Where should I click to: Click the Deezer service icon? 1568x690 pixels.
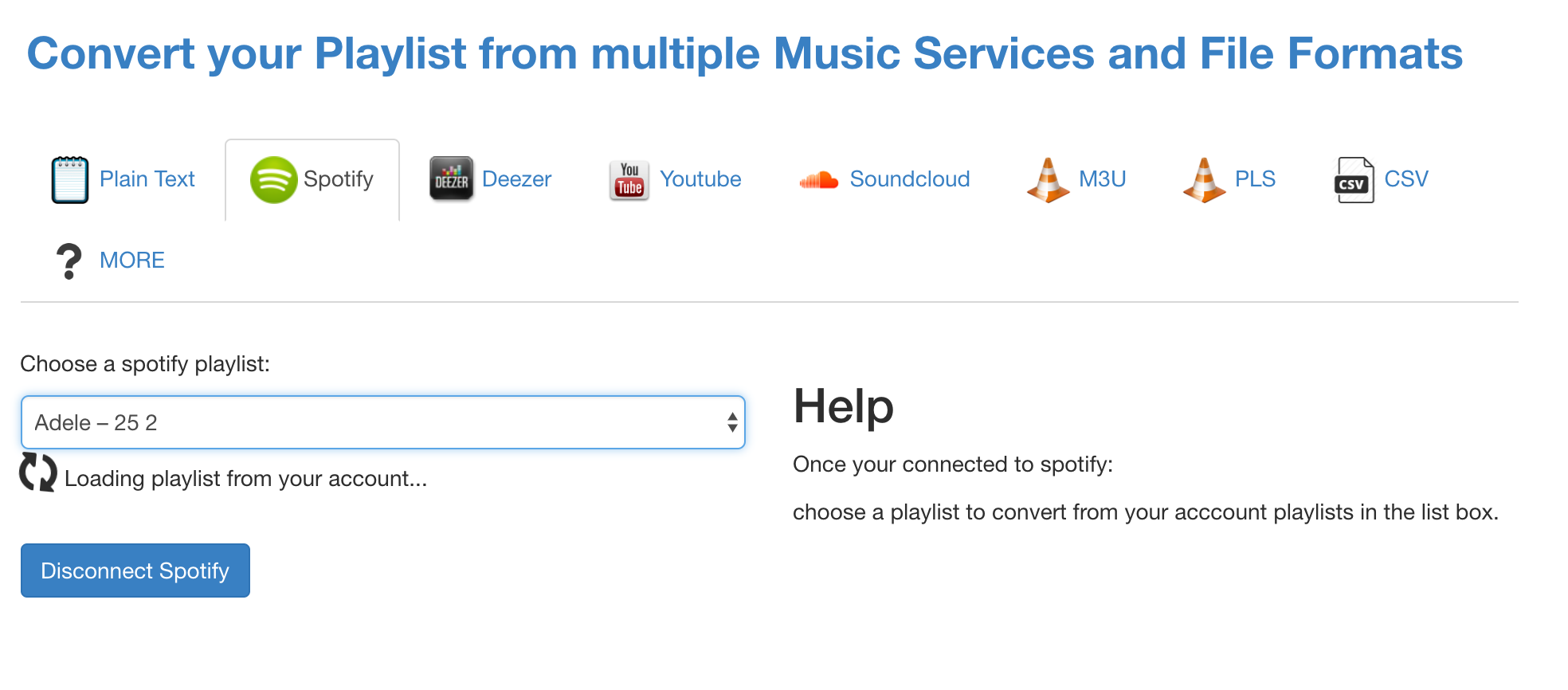pyautogui.click(x=451, y=179)
